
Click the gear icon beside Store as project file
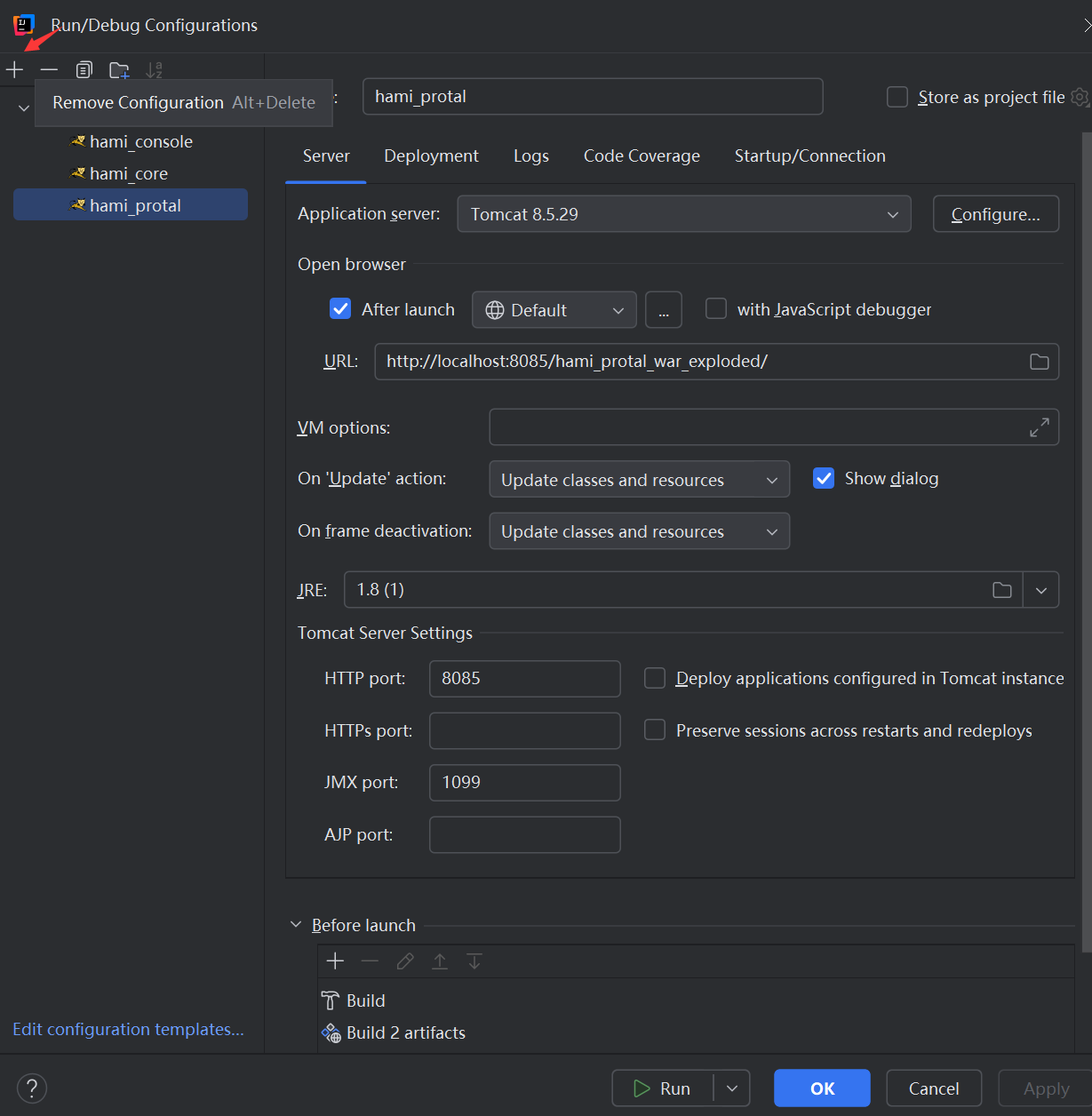1080,97
